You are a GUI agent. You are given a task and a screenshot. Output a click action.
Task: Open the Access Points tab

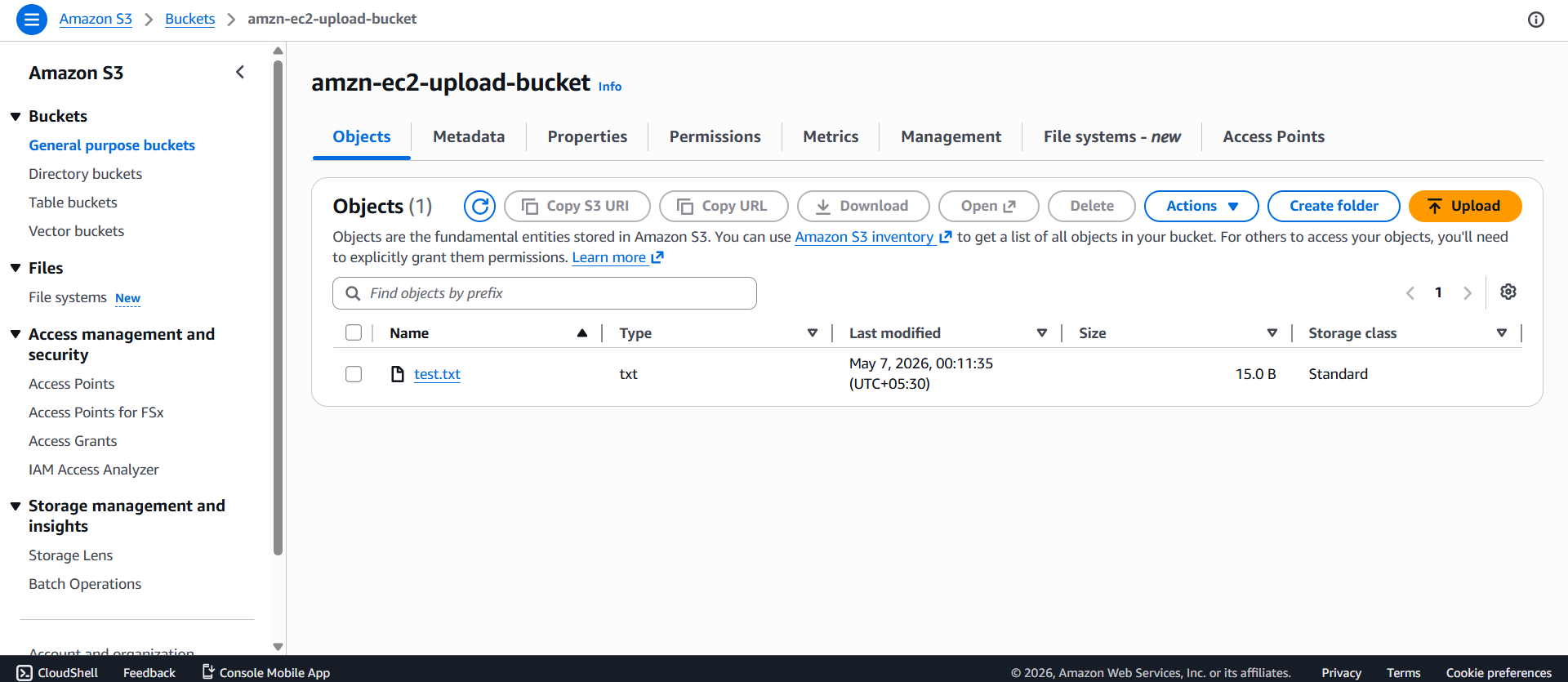(1273, 137)
